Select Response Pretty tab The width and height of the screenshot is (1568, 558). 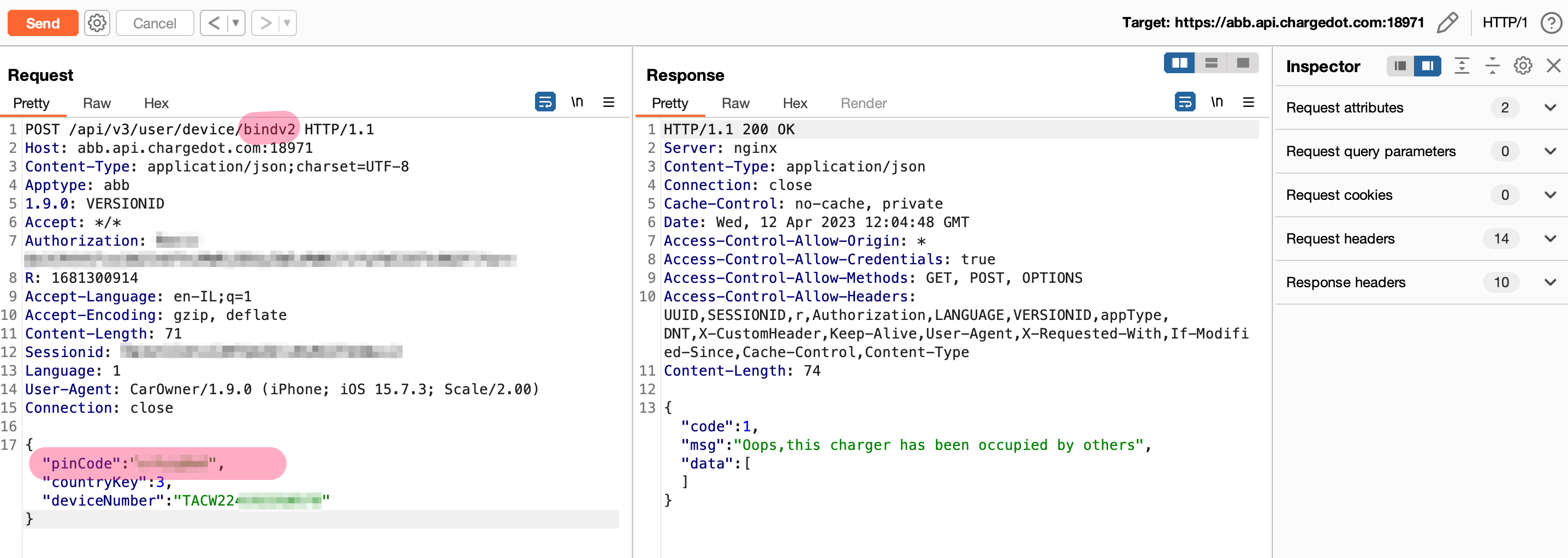coord(669,103)
